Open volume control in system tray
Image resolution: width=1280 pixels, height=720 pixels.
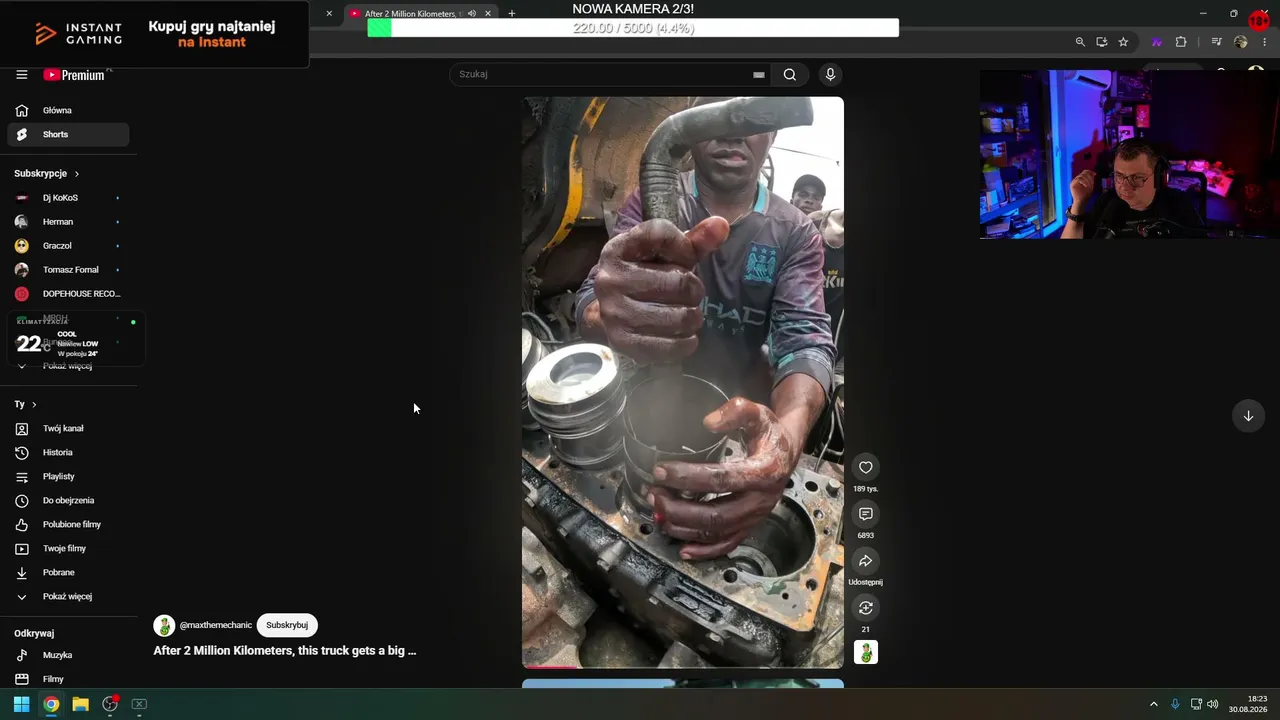click(1213, 704)
